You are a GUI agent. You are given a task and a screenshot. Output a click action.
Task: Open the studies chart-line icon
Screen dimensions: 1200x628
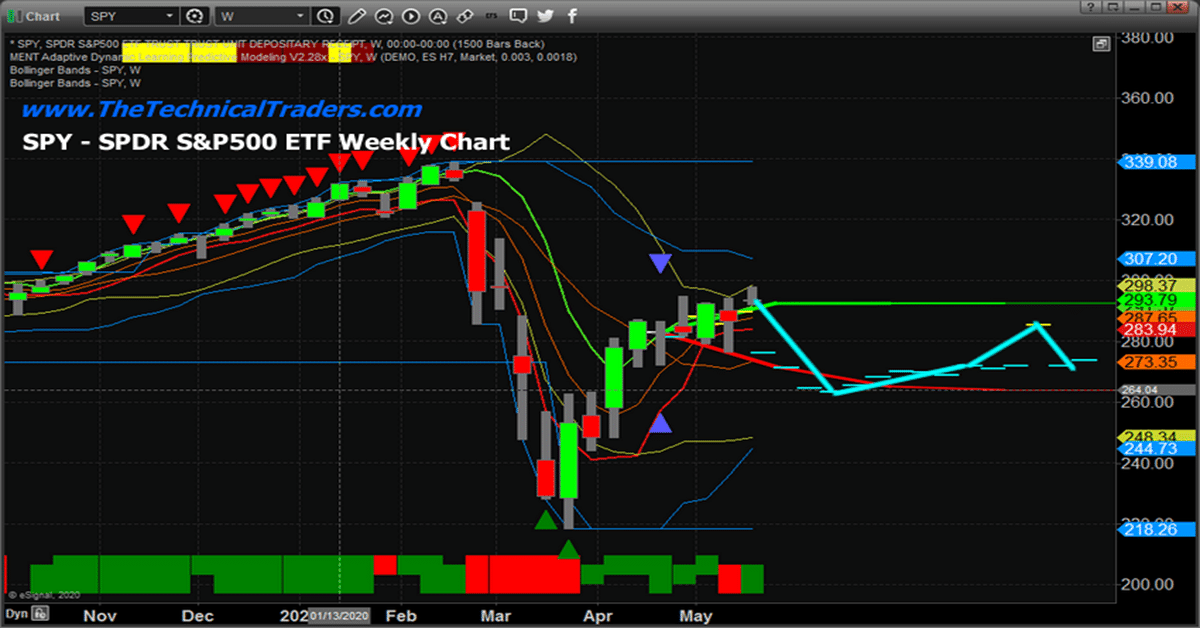click(x=384, y=16)
